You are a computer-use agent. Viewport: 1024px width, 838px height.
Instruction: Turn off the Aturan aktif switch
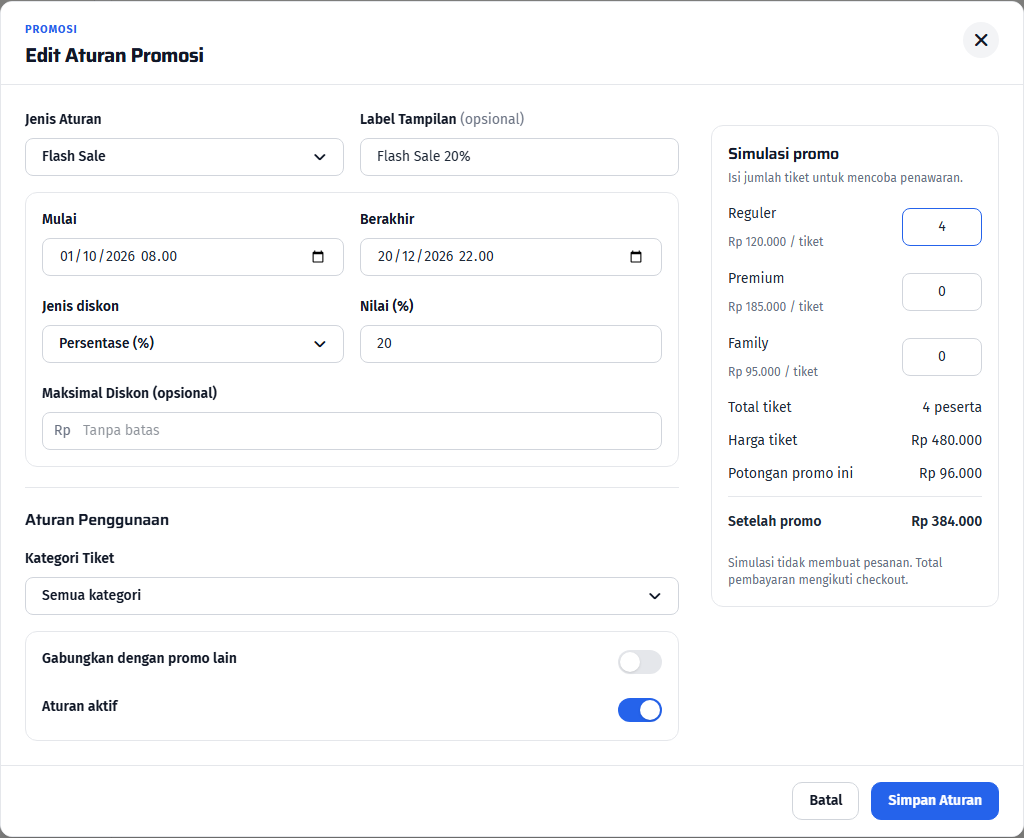(x=639, y=710)
